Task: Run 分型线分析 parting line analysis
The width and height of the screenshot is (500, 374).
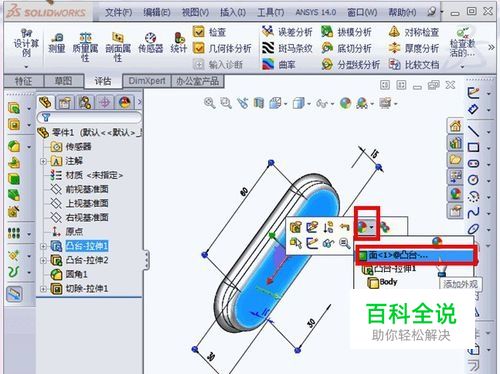Action: [x=350, y=64]
